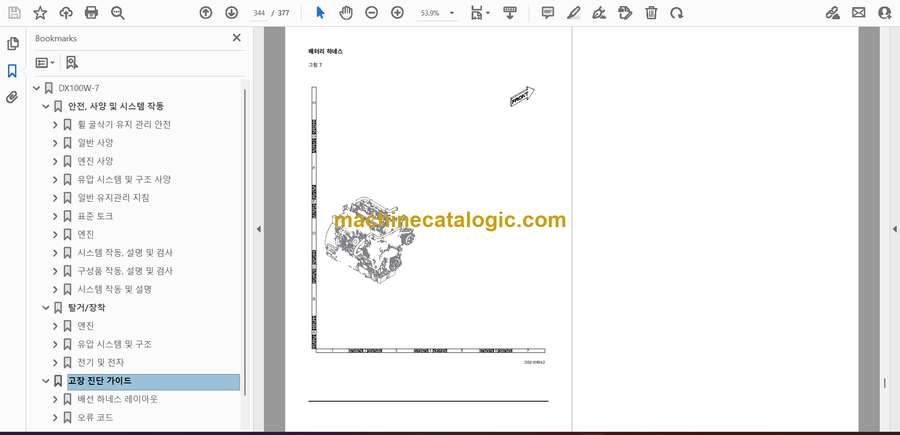Delete page with trash icon
900x435 pixels.
click(651, 13)
